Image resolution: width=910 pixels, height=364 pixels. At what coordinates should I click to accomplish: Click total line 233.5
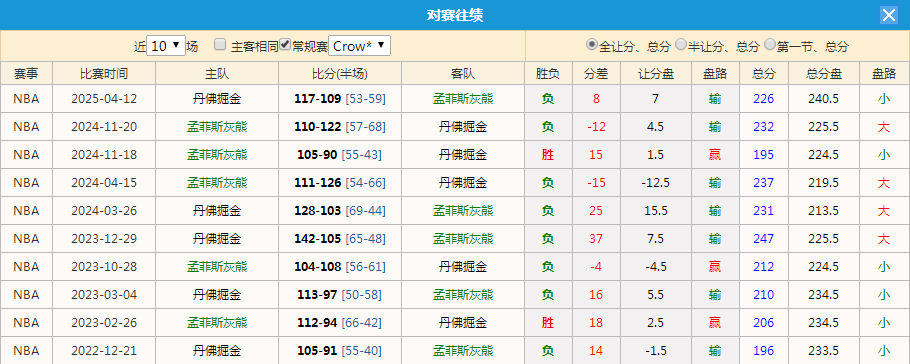[824, 350]
